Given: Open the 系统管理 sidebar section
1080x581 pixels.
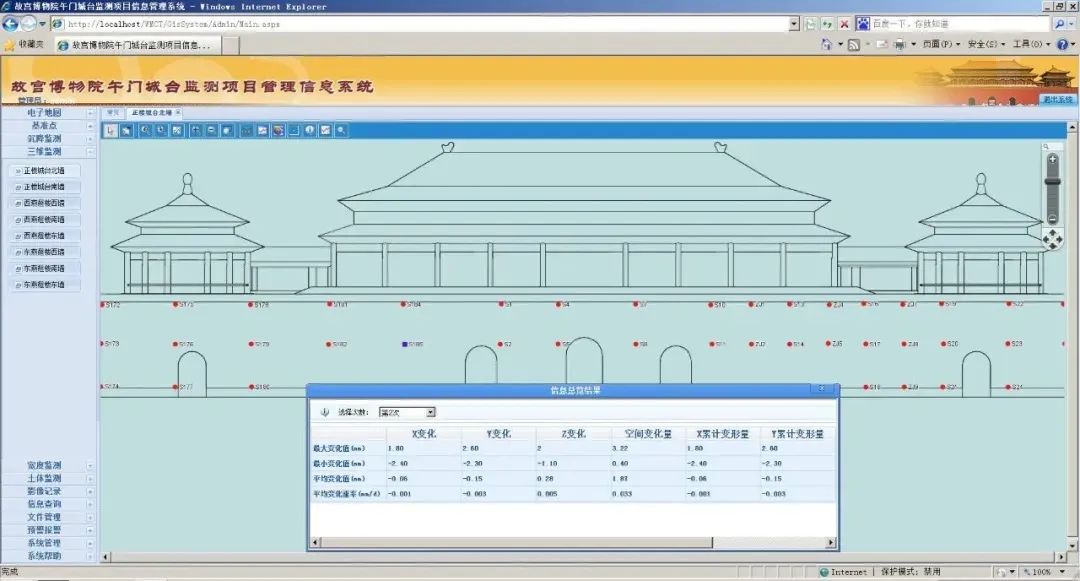Looking at the screenshot, I should click(x=44, y=543).
